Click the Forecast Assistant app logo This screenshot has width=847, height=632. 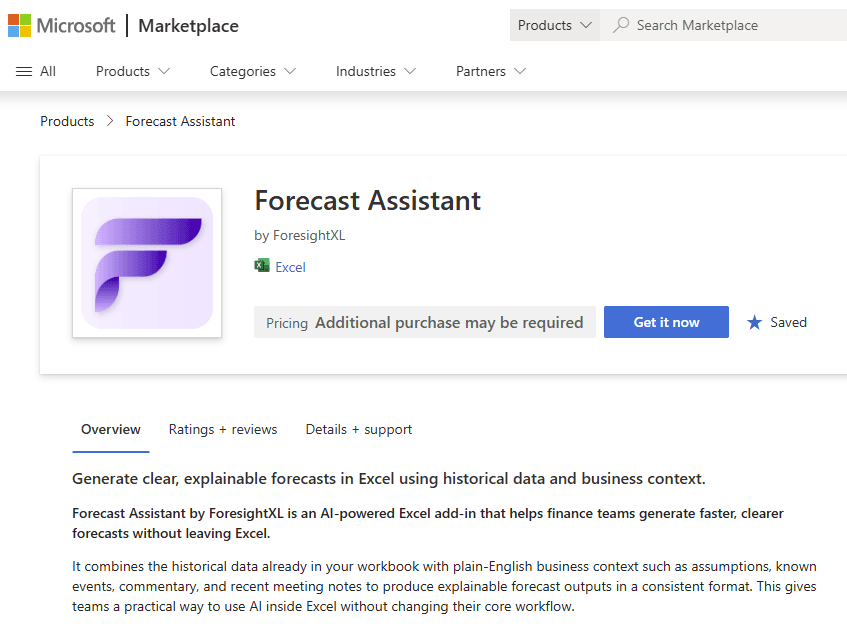(146, 262)
